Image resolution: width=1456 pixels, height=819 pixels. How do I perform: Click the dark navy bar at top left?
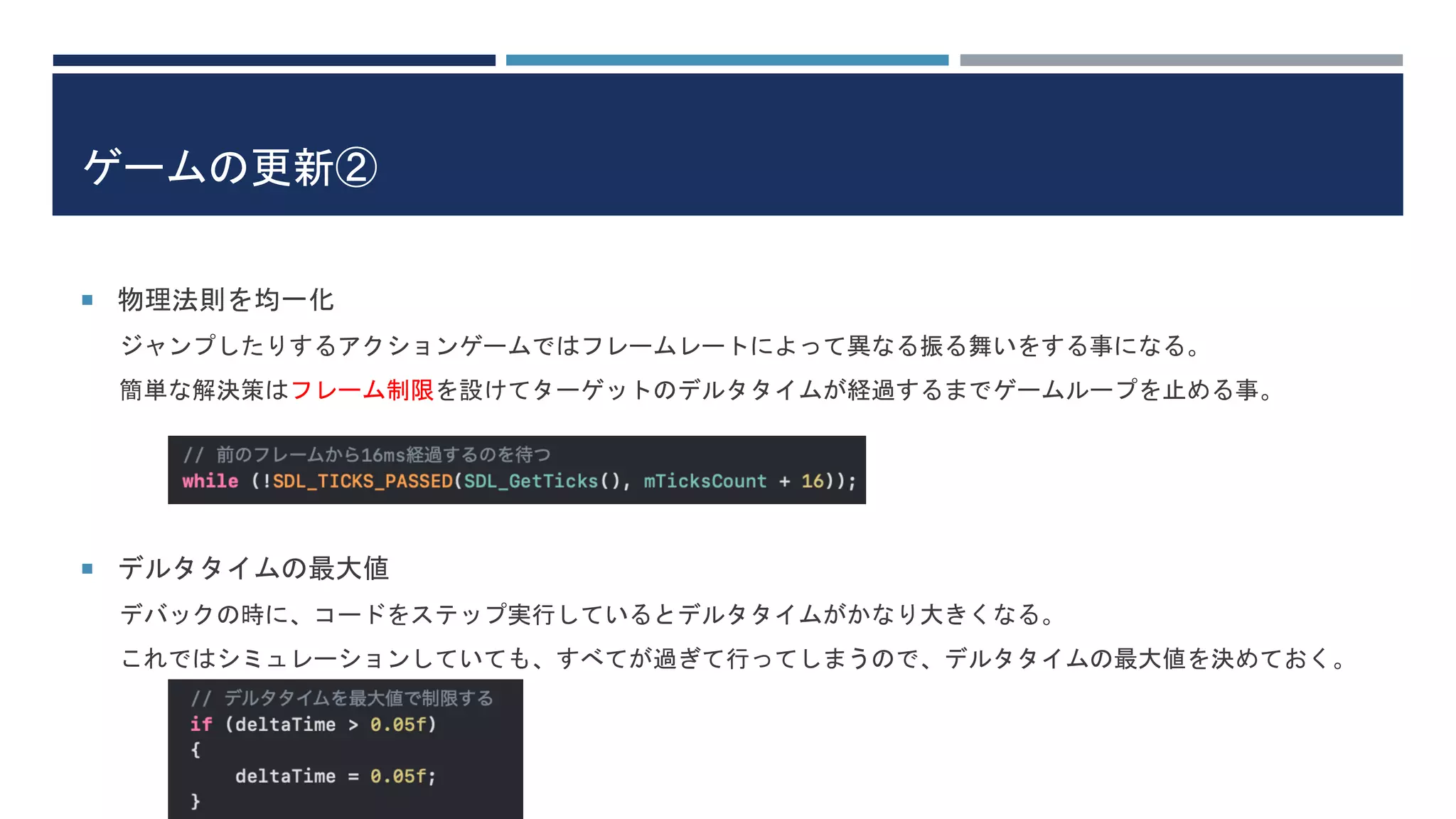point(274,60)
